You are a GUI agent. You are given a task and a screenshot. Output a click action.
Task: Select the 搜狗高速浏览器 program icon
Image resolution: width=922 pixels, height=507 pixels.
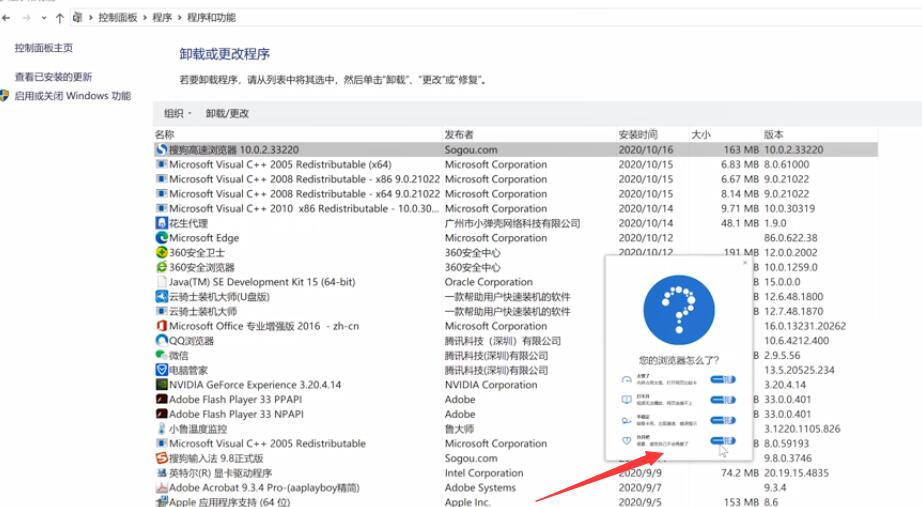click(x=162, y=149)
